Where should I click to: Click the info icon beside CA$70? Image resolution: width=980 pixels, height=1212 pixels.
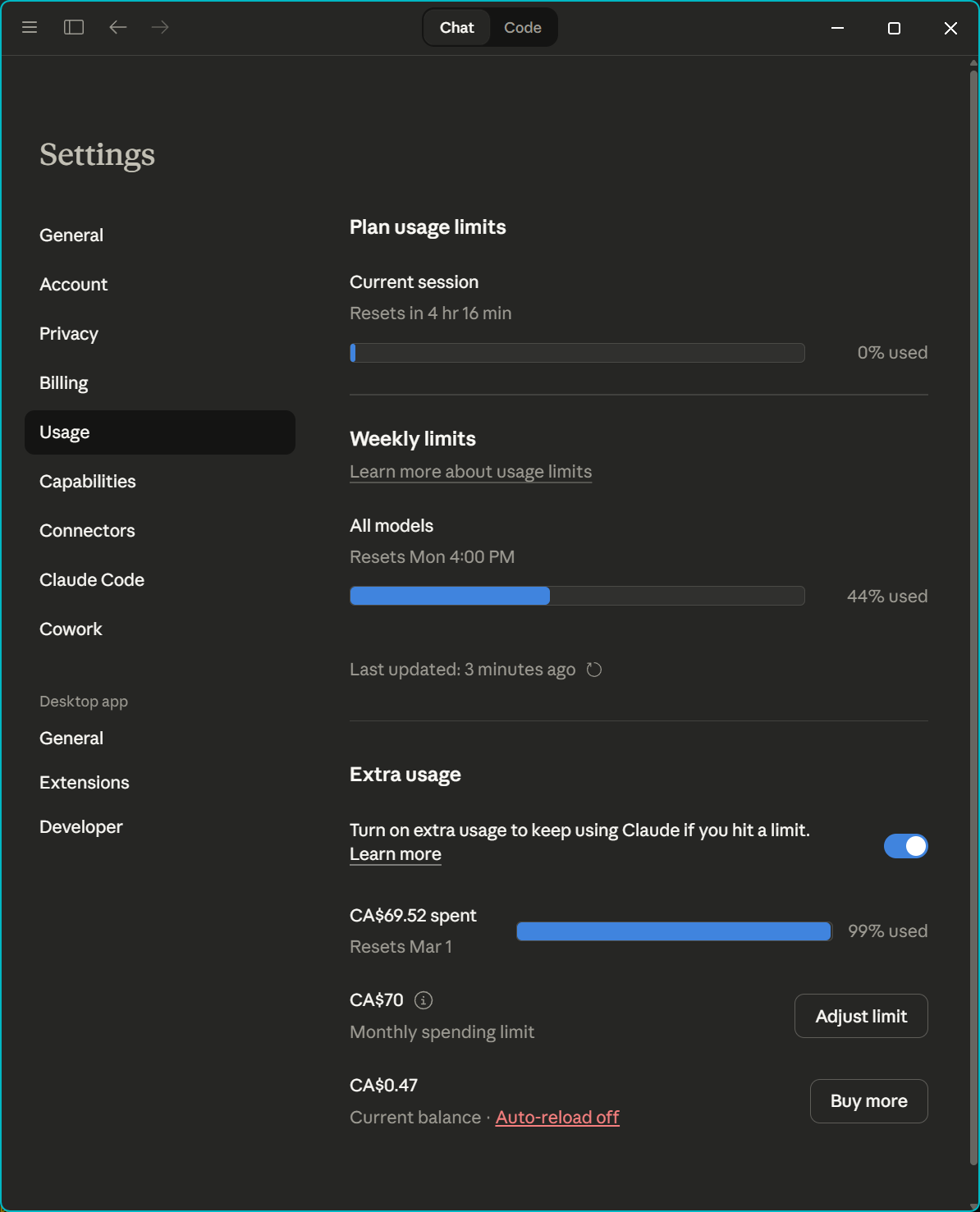424,1000
